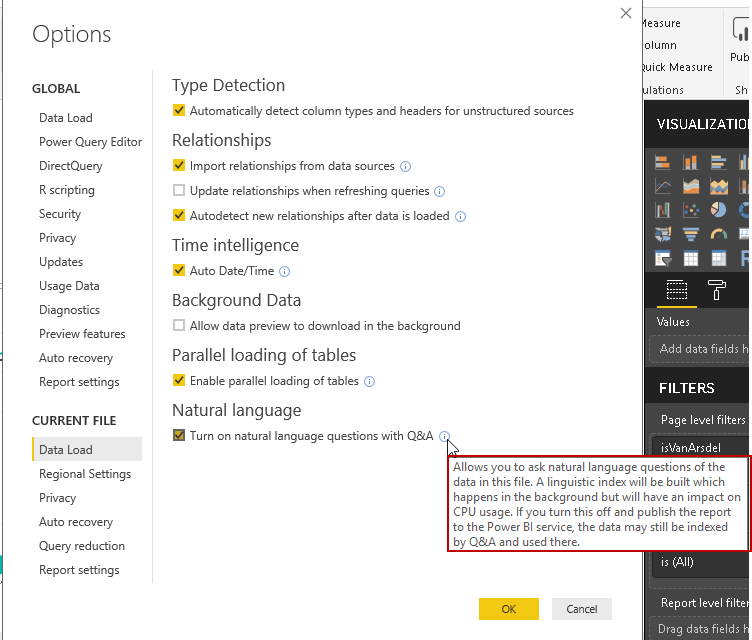Insert the scatter chart visualization
752x640 pixels.
tap(690, 210)
